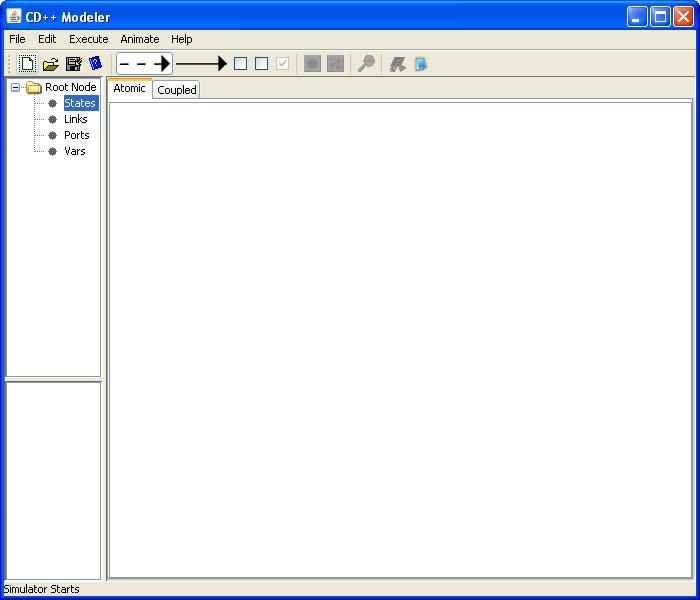The height and width of the screenshot is (600, 700).
Task: Click the greyed circle state icon
Action: tap(312, 64)
